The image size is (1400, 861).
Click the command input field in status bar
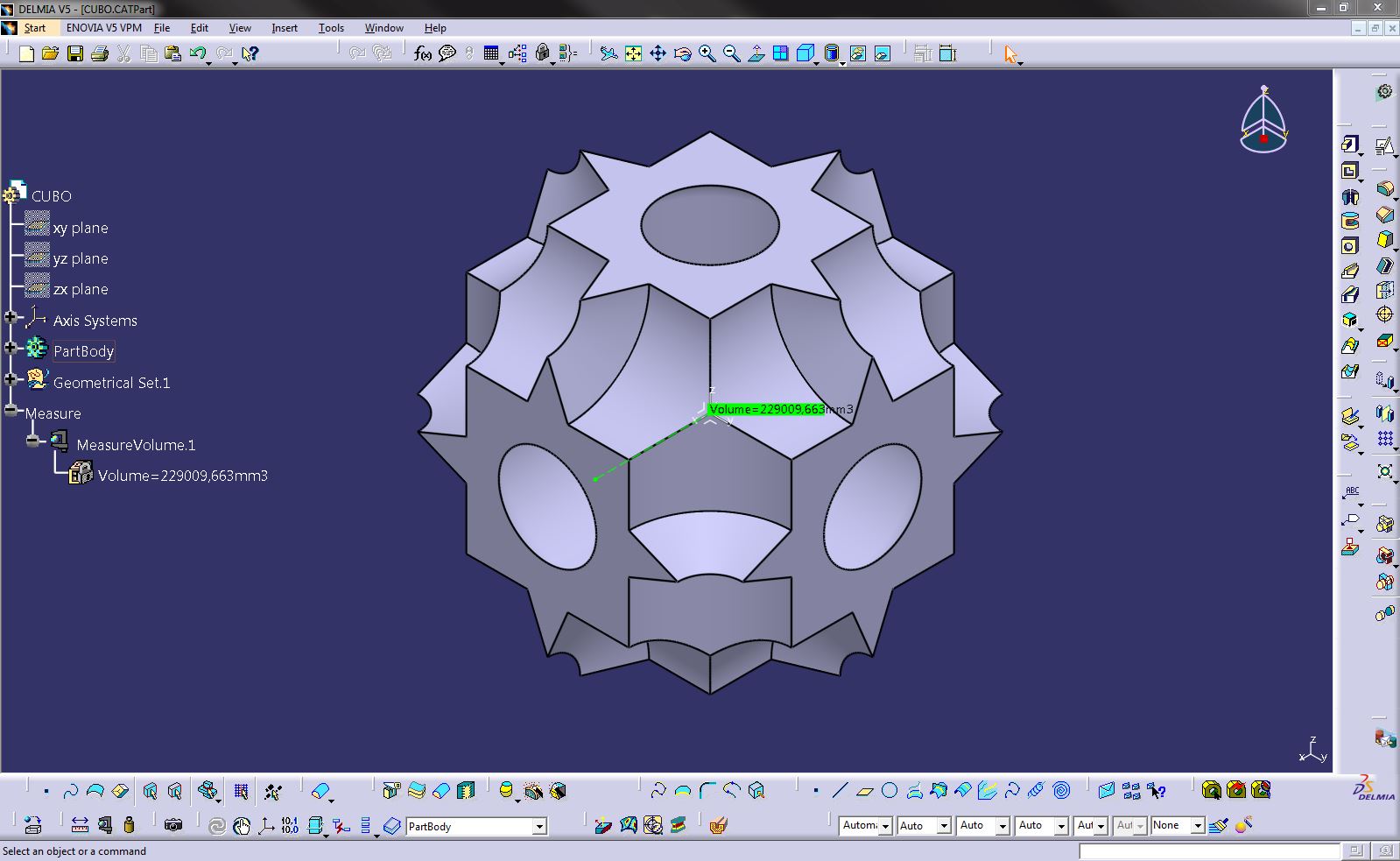coord(1208,851)
